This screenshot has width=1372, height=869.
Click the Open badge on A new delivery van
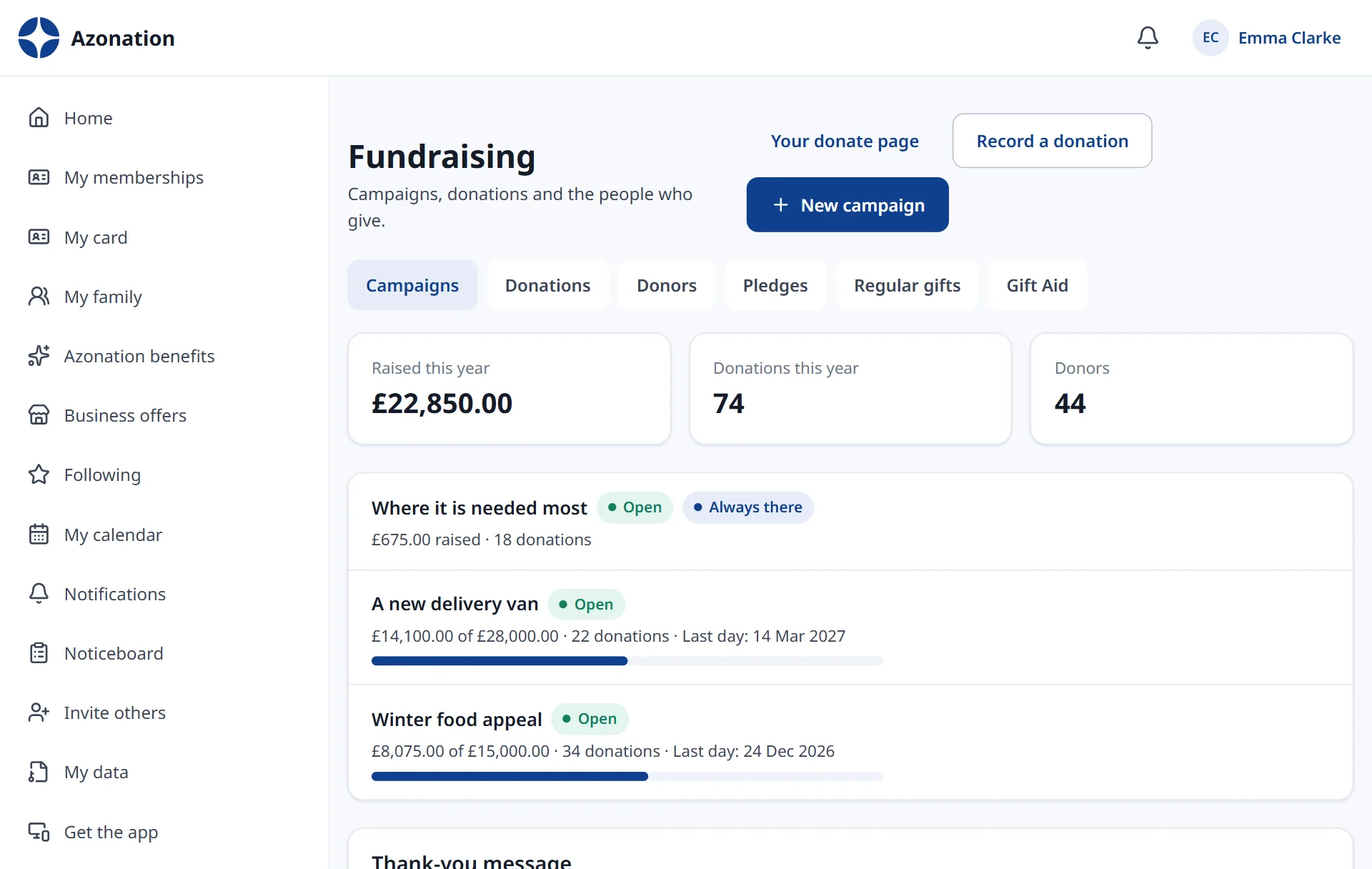point(586,605)
